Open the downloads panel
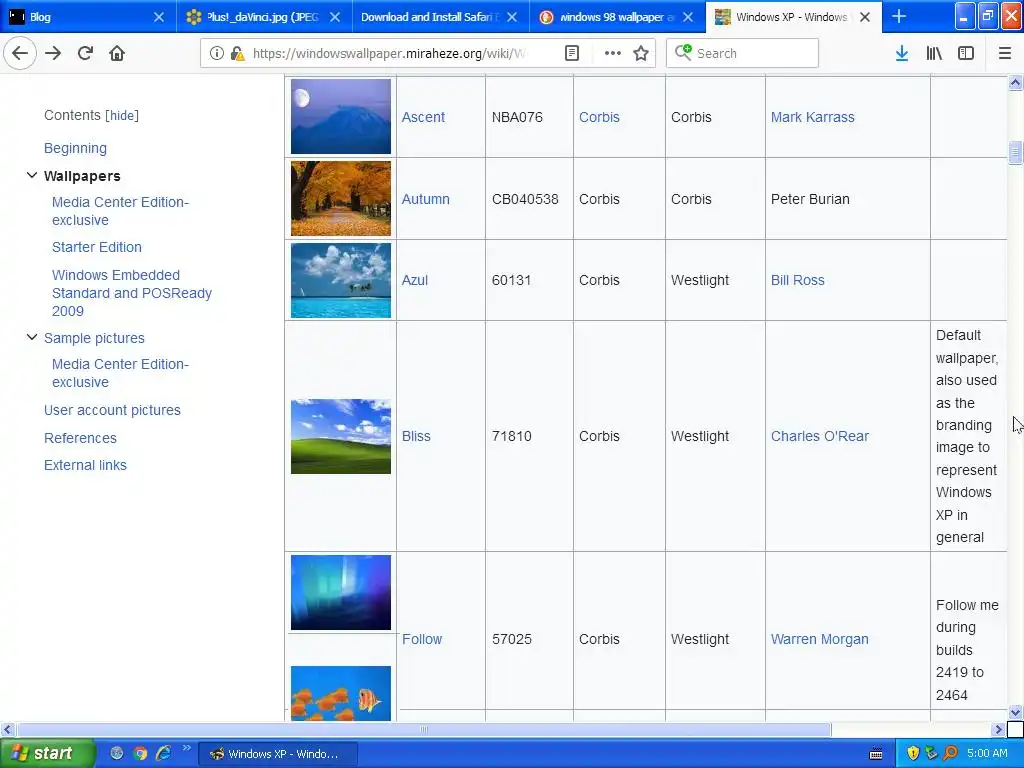The height and width of the screenshot is (768, 1024). pyautogui.click(x=902, y=53)
